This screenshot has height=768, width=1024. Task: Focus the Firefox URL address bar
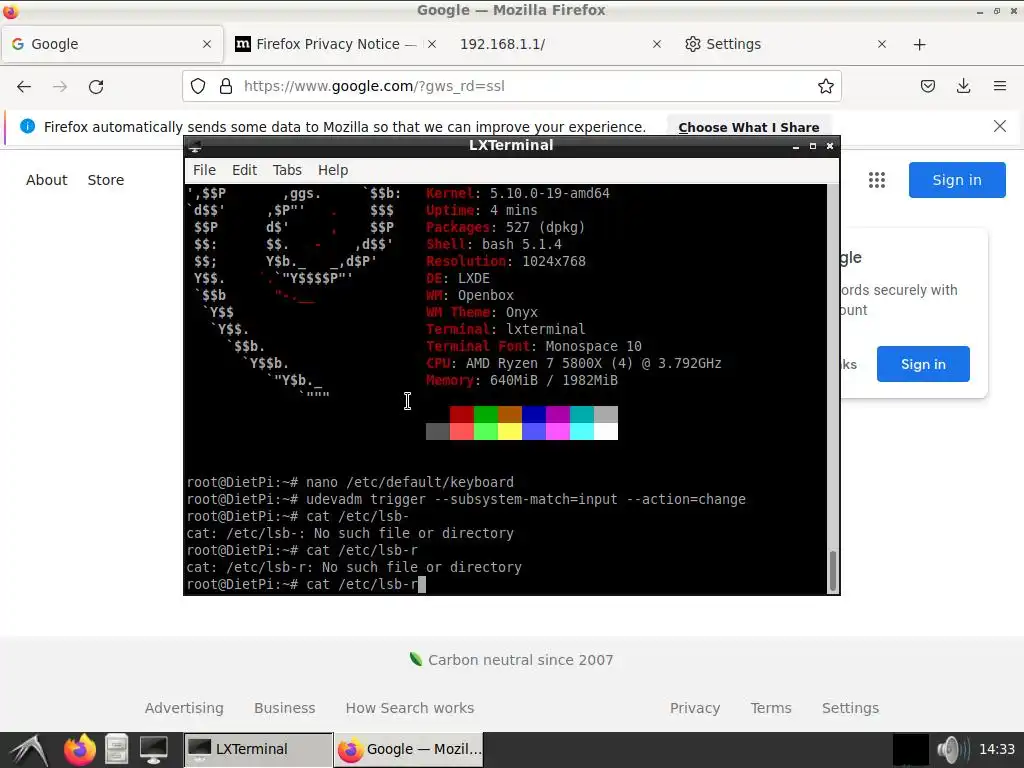click(x=511, y=86)
